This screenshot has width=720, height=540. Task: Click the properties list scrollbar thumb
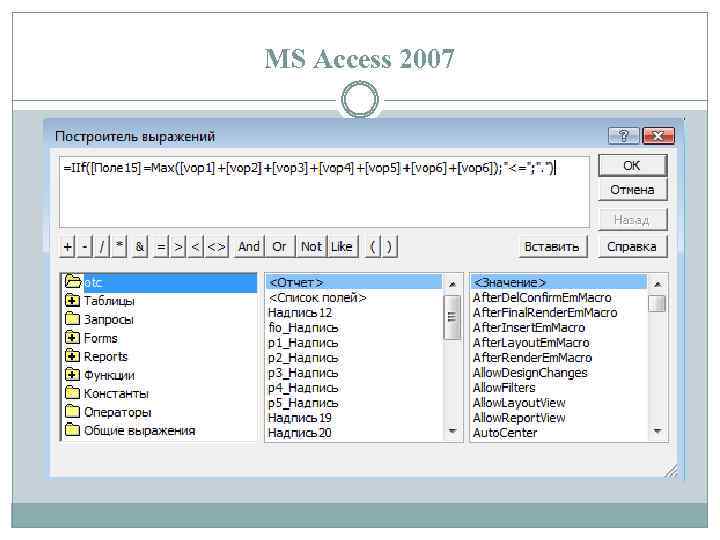(x=658, y=303)
